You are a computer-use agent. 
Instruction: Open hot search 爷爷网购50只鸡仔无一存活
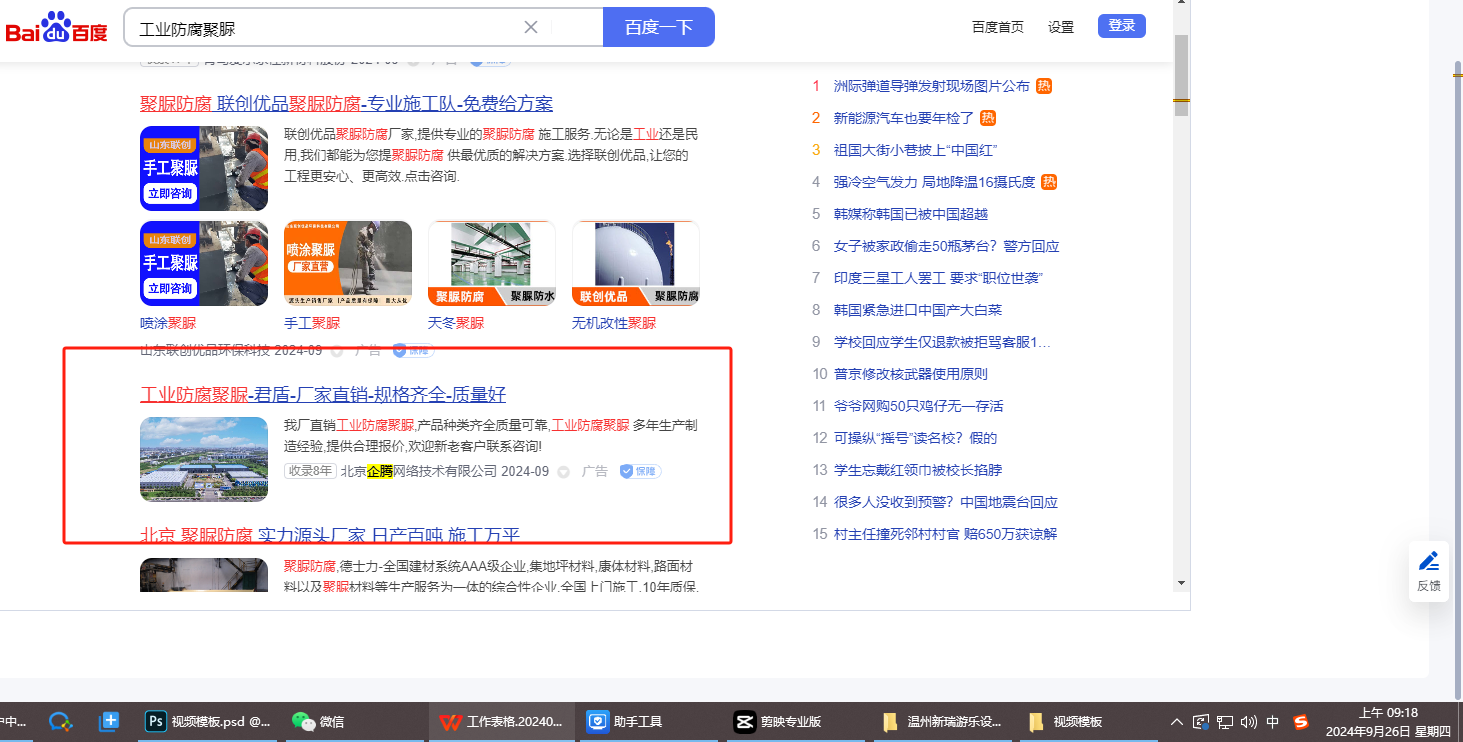[918, 406]
